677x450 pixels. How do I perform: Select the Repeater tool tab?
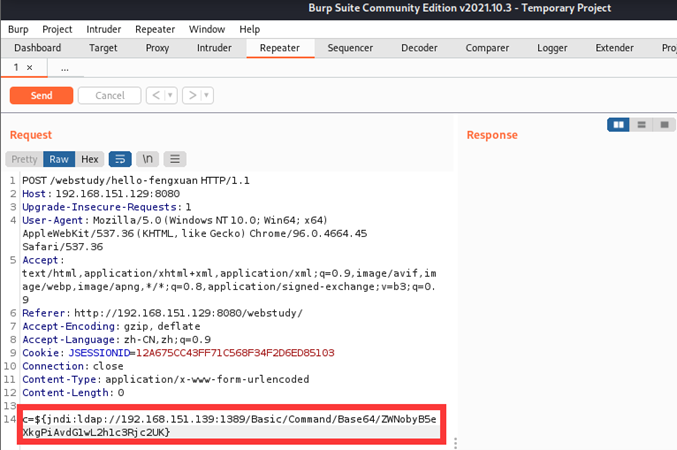pos(280,48)
